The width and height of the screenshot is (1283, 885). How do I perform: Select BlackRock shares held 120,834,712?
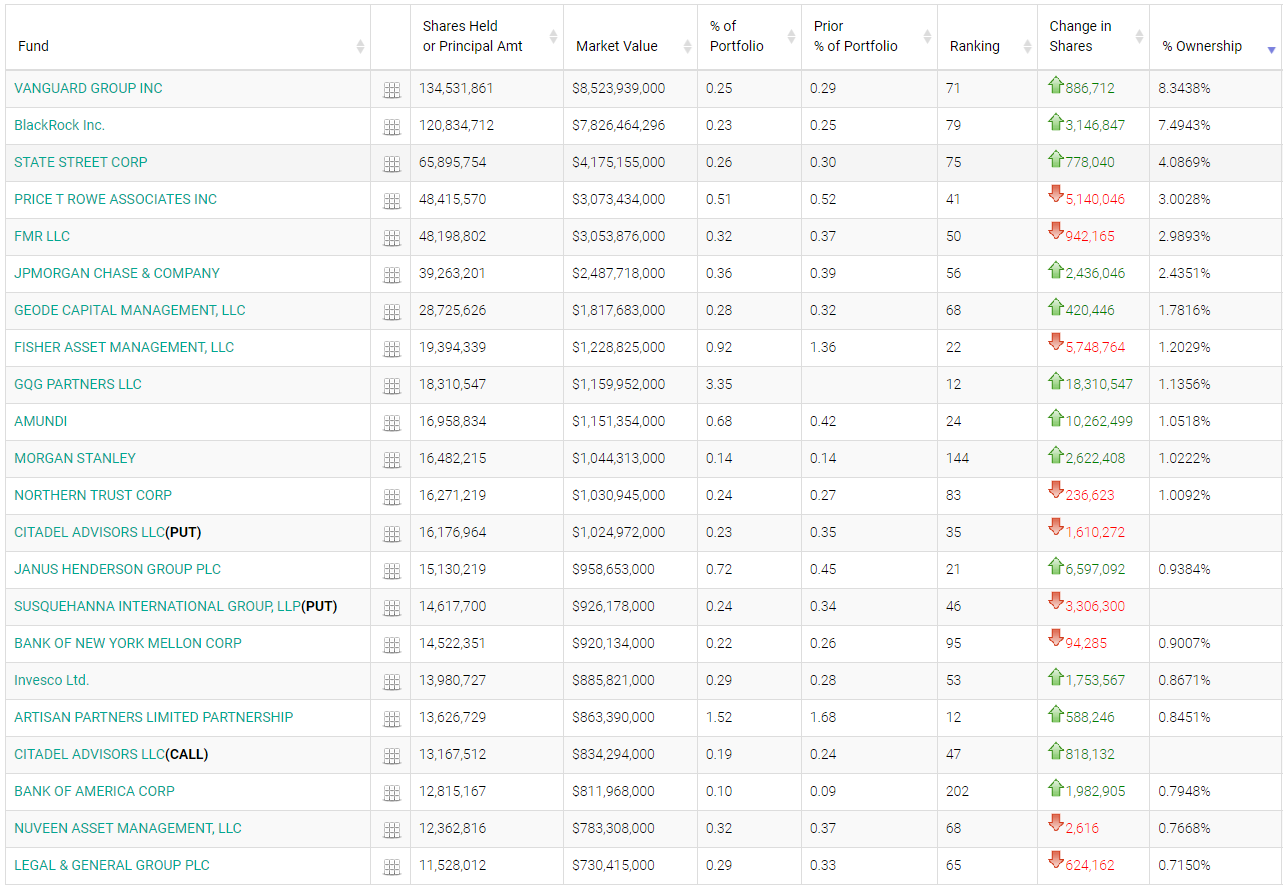click(x=456, y=125)
